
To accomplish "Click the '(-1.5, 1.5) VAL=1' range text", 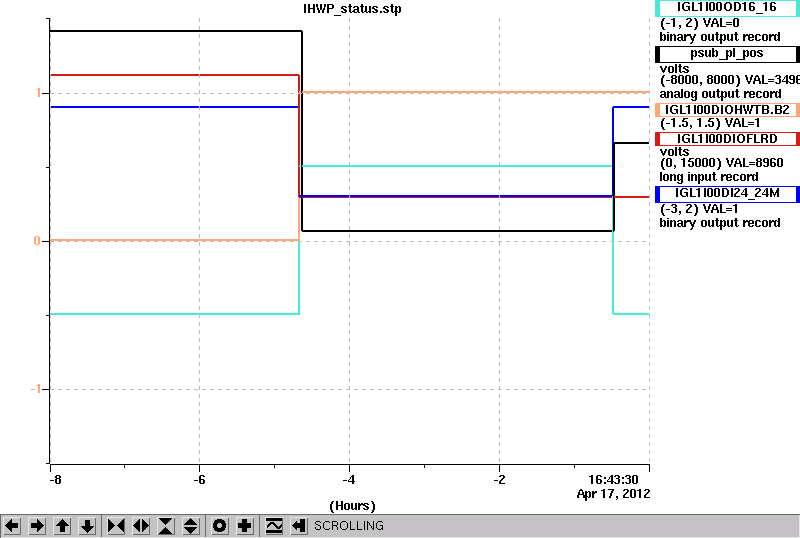I will [710, 124].
